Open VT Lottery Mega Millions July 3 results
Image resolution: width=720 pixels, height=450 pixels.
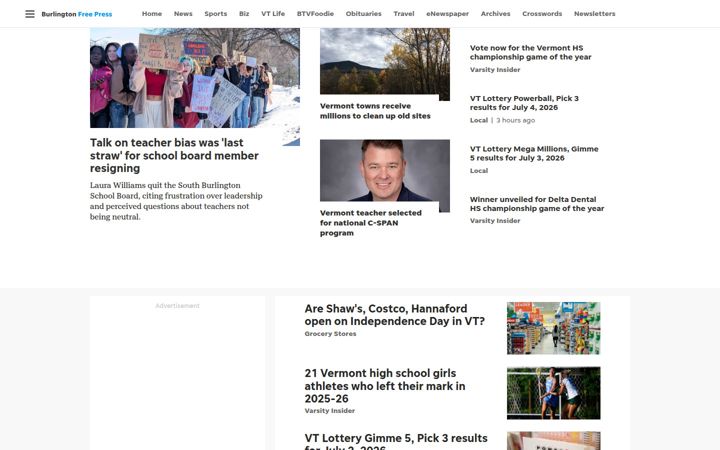point(534,153)
